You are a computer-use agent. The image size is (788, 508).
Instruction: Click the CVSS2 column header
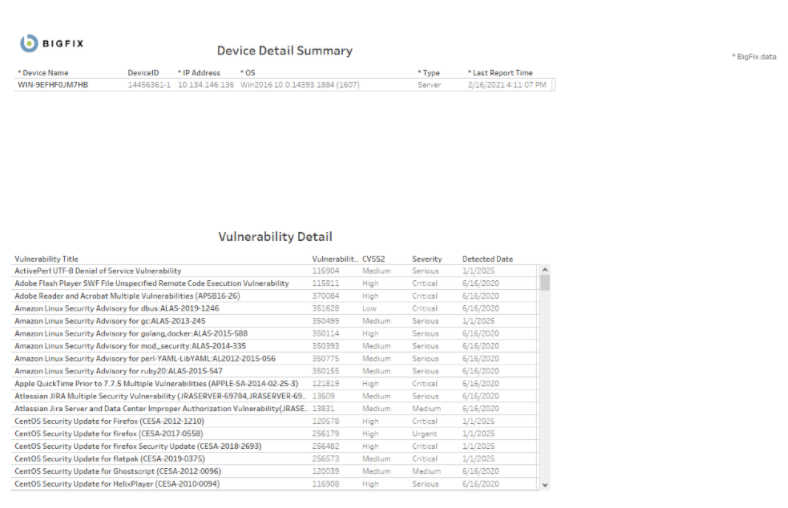click(373, 259)
